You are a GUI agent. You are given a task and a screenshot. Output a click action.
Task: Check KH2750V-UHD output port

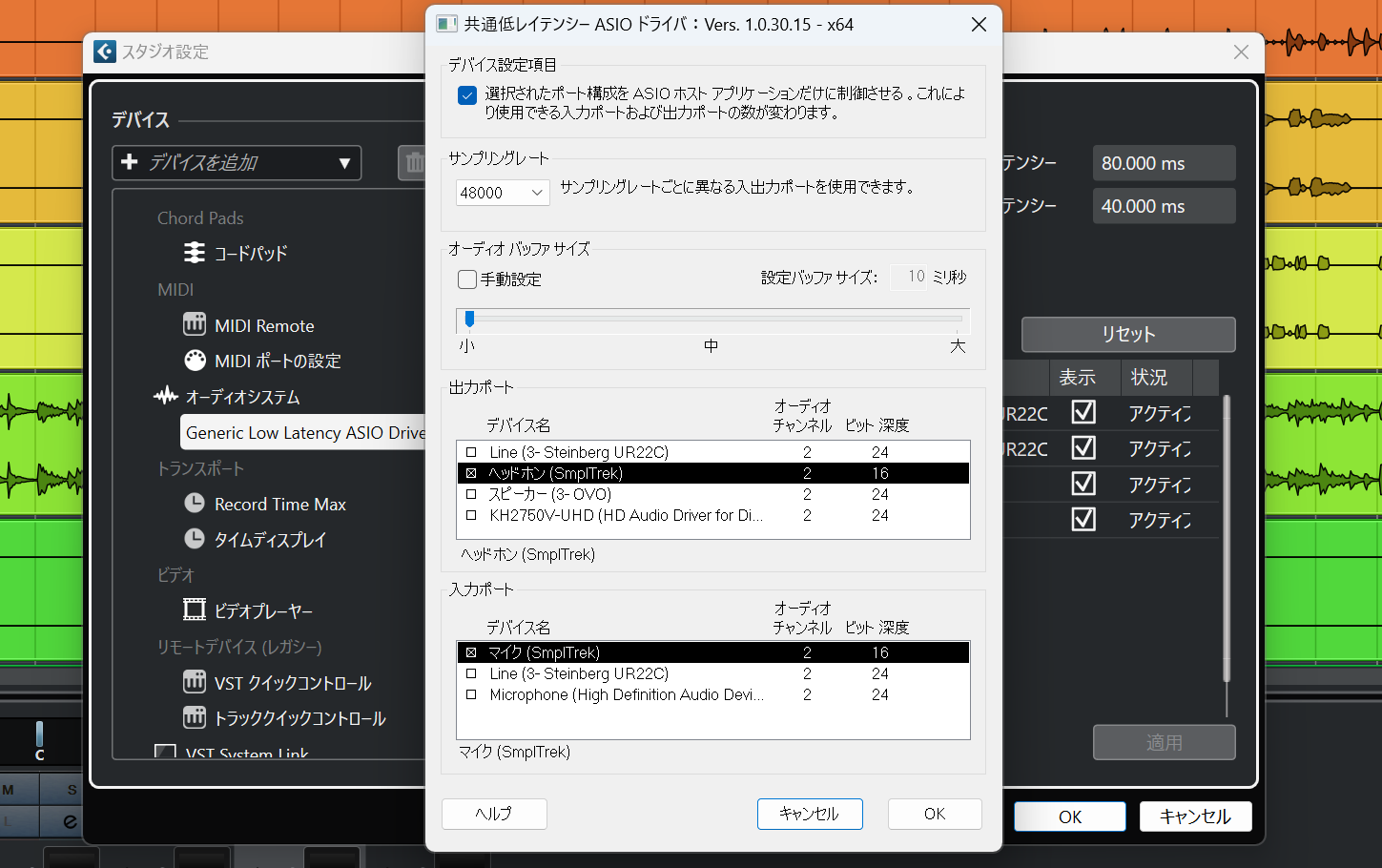coord(471,515)
